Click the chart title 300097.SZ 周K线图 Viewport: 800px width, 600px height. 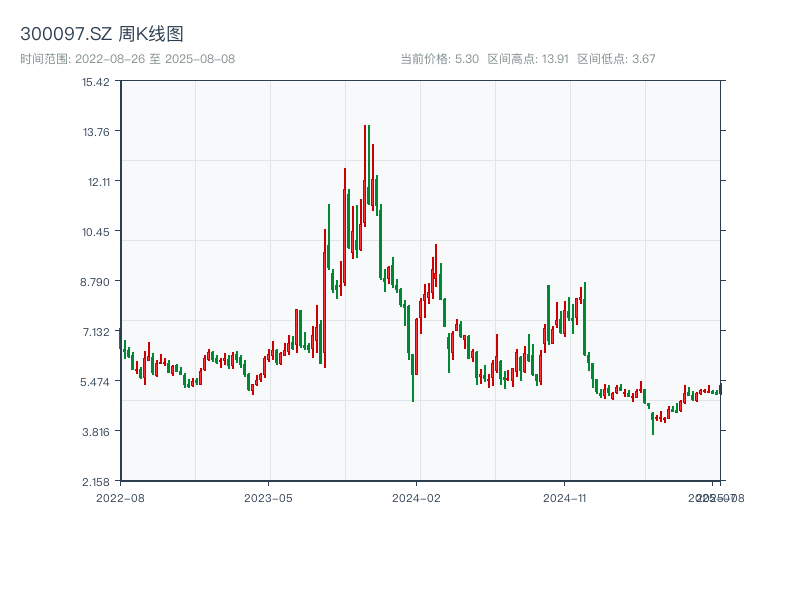click(102, 34)
